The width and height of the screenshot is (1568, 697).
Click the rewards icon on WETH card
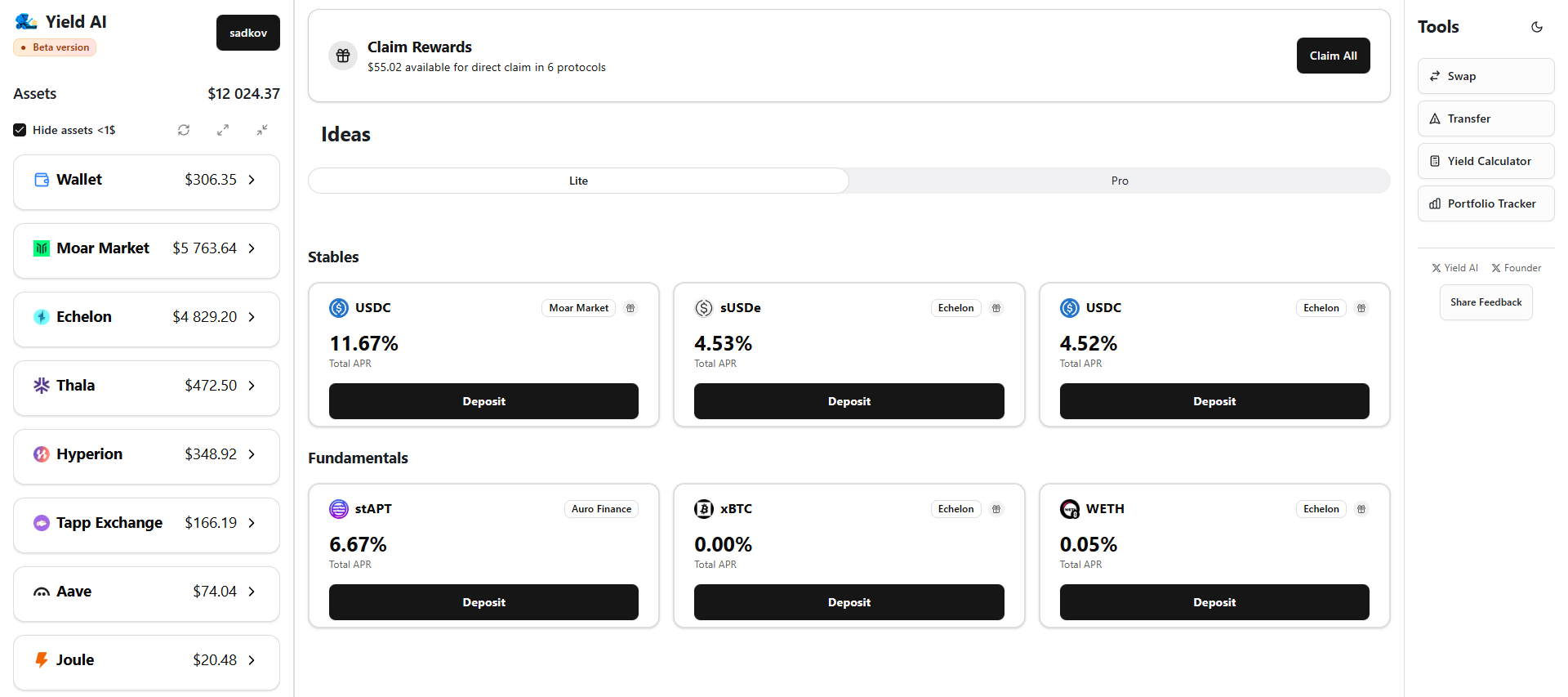coord(1361,509)
